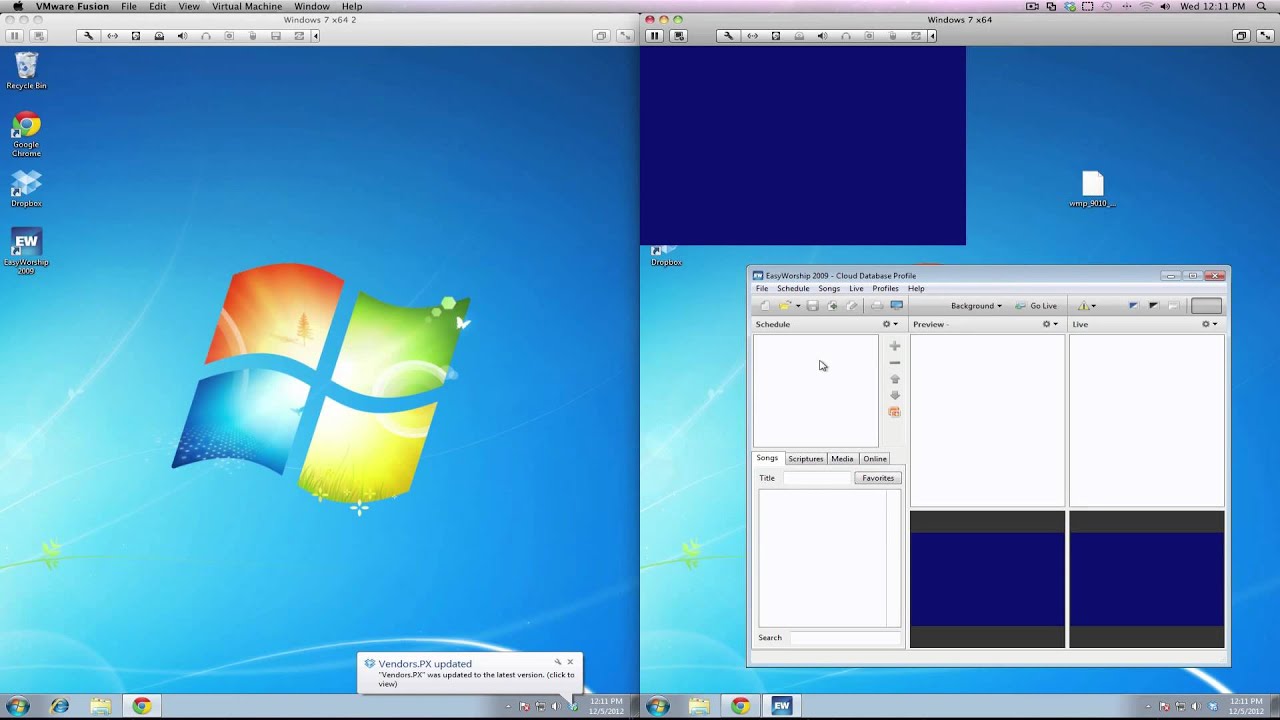Image resolution: width=1280 pixels, height=720 pixels.
Task: Click the orange schedule icon below the arrows
Action: coord(895,412)
